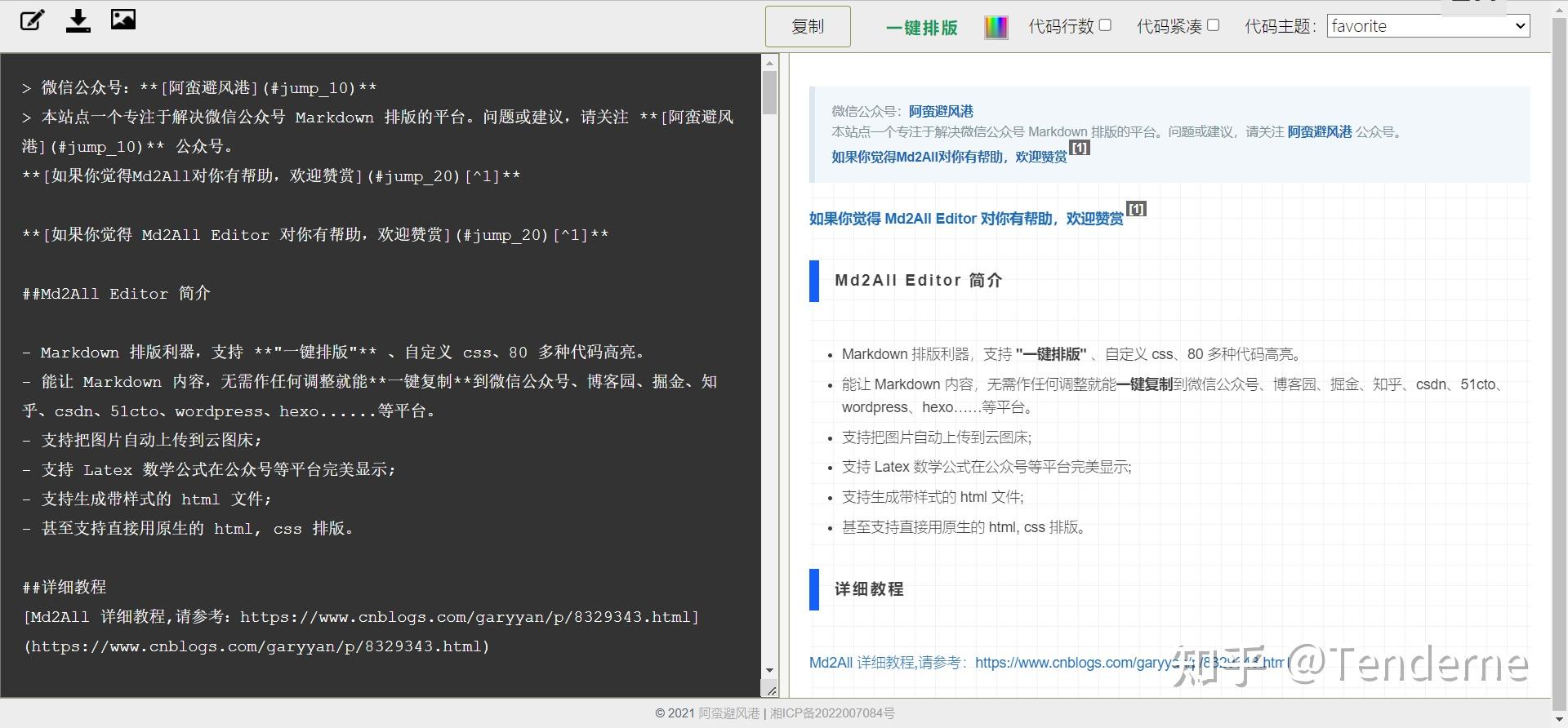Viewport: 1568px width, 728px height.
Task: Open the 代码主题 favorite dropdown
Action: (x=1428, y=26)
